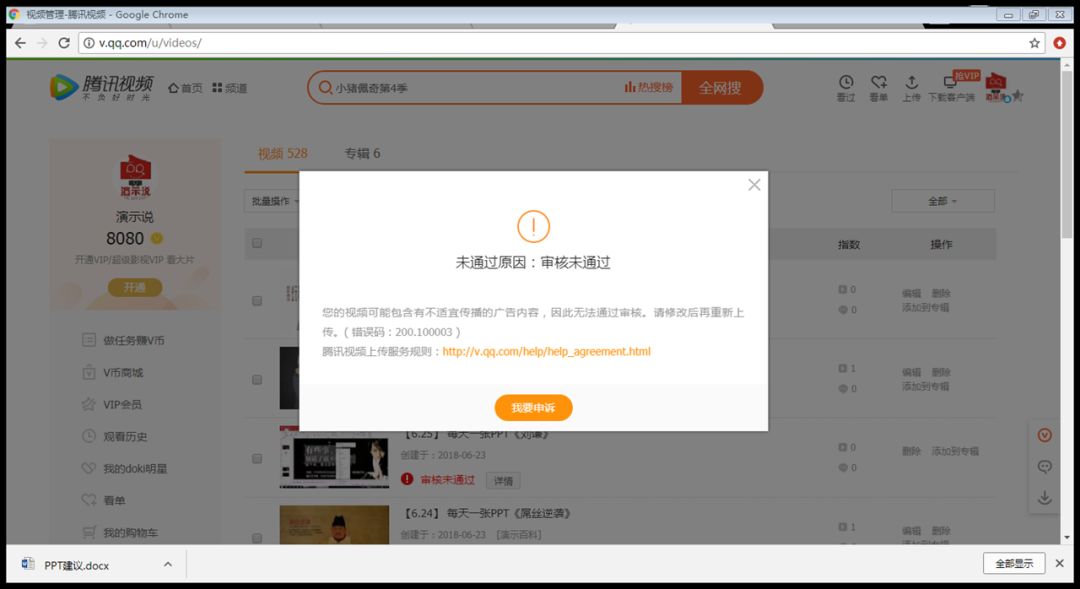Click the floating feedback chat bubble icon
The image size is (1080, 589).
(x=1045, y=467)
